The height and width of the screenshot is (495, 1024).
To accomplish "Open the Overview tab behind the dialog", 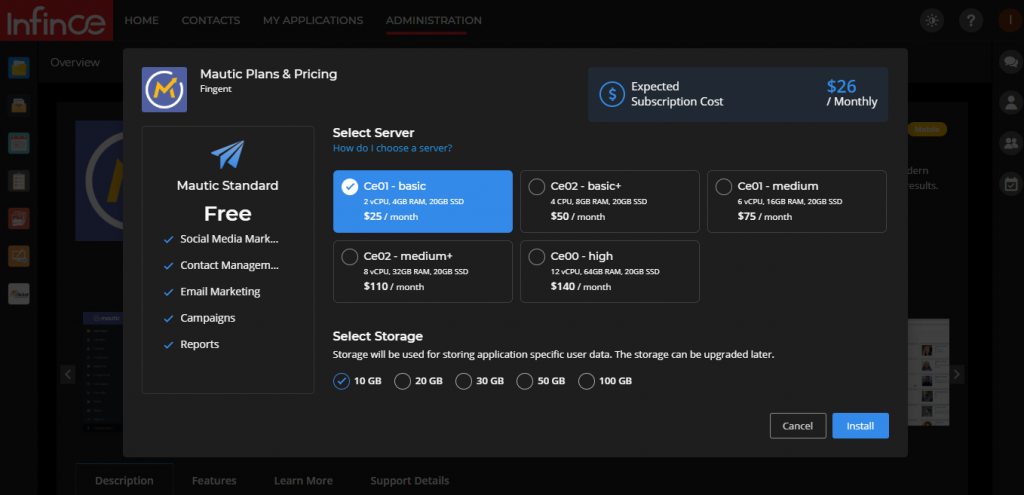I will 75,63.
